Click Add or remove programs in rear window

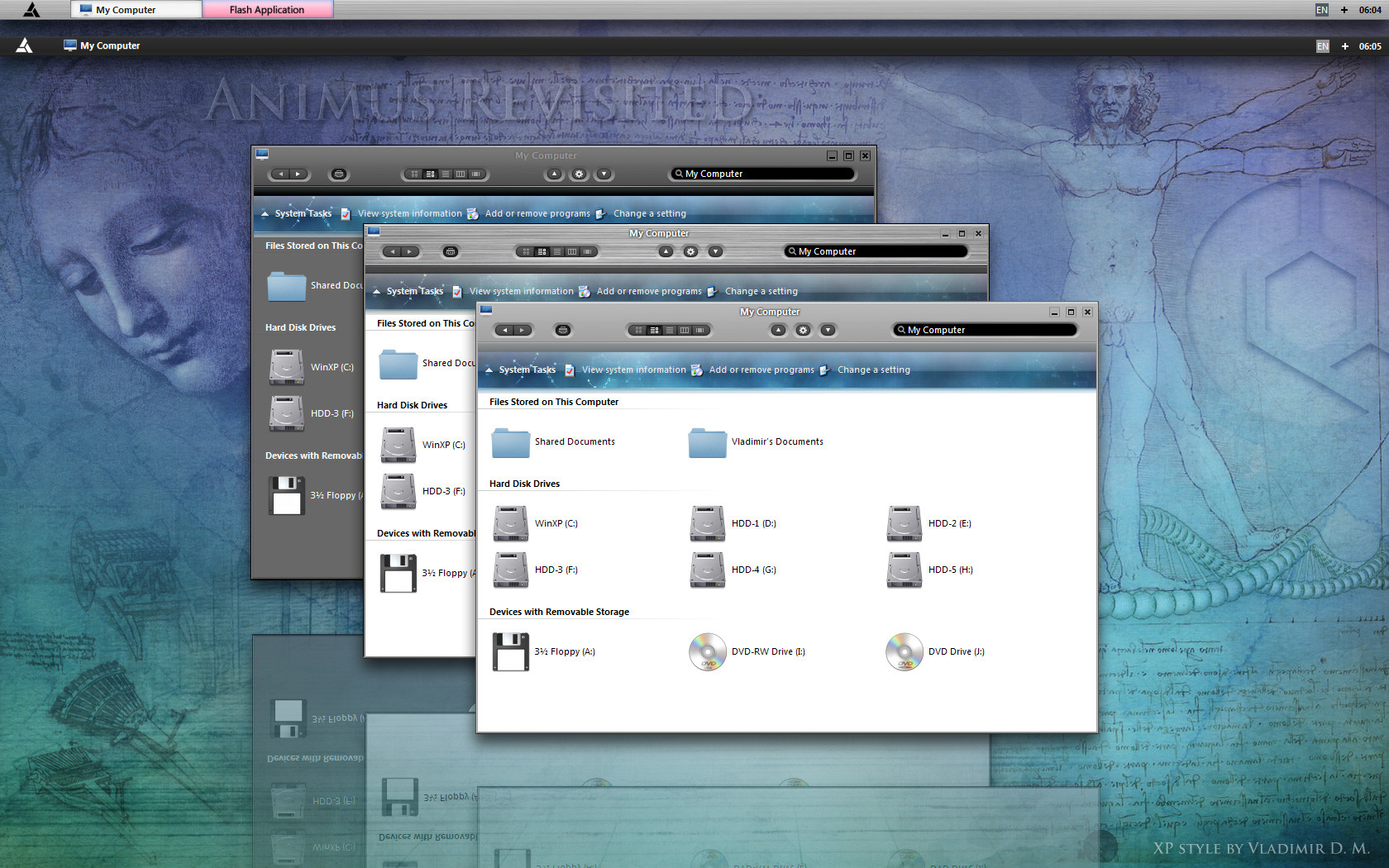[x=537, y=213]
